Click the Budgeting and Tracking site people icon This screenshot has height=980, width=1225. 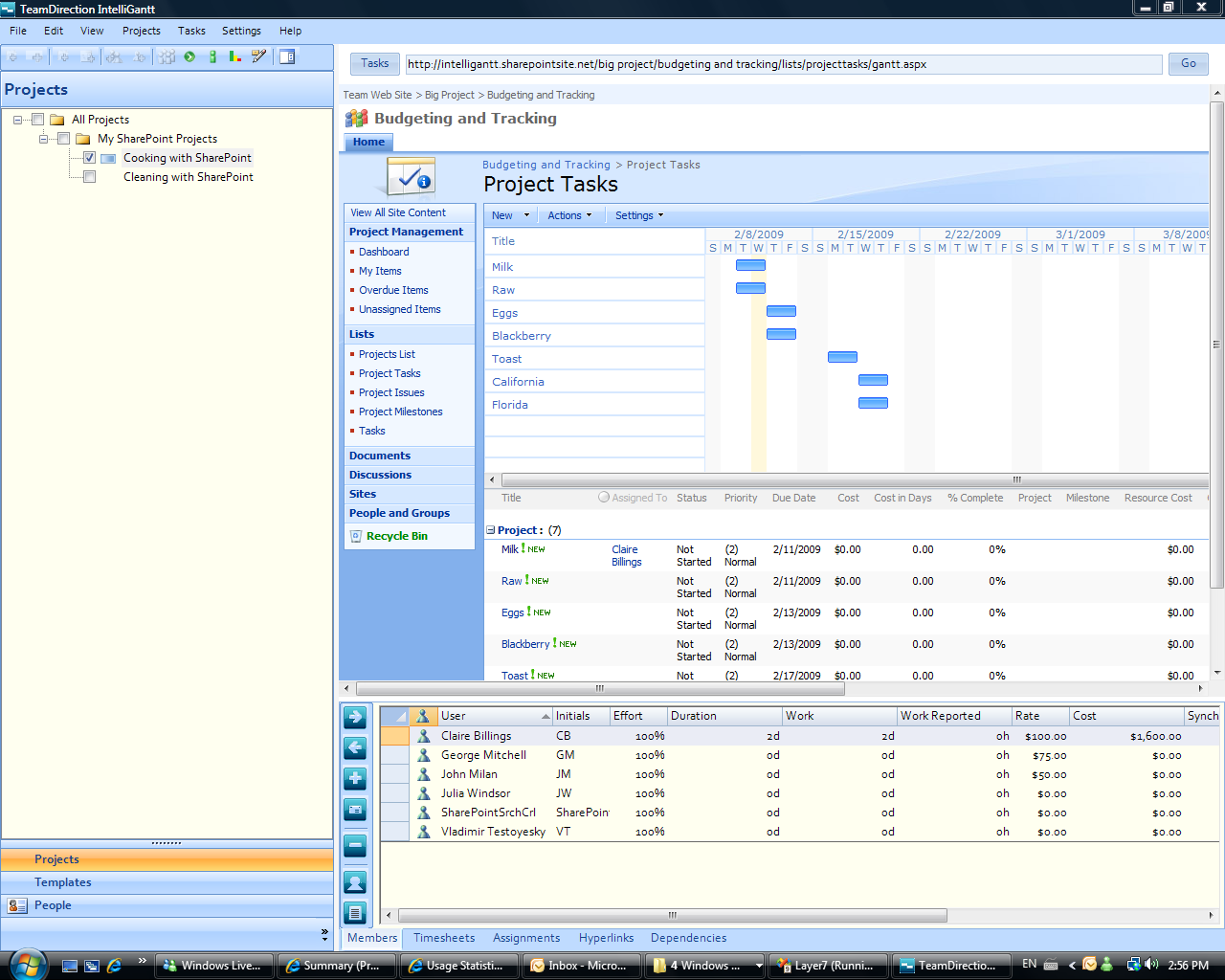[x=357, y=118]
